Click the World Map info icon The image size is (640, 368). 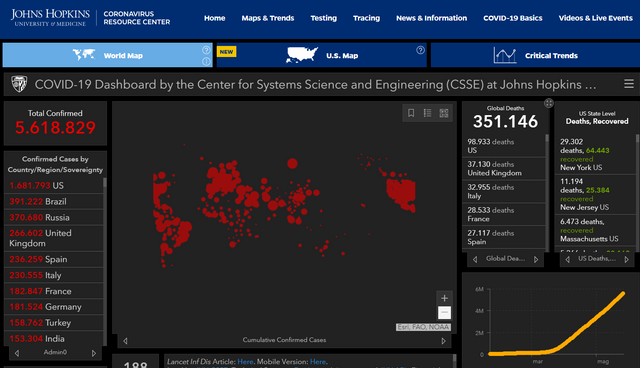[x=206, y=61]
